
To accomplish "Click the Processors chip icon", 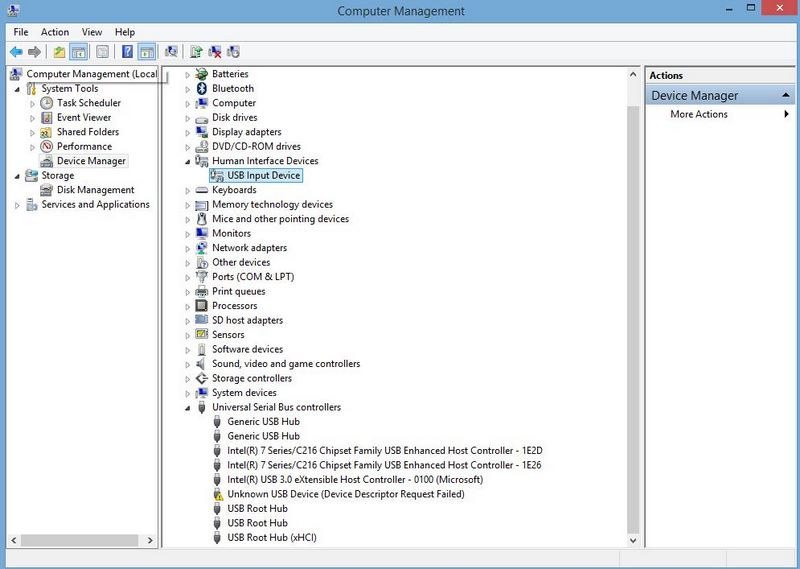I will click(202, 306).
